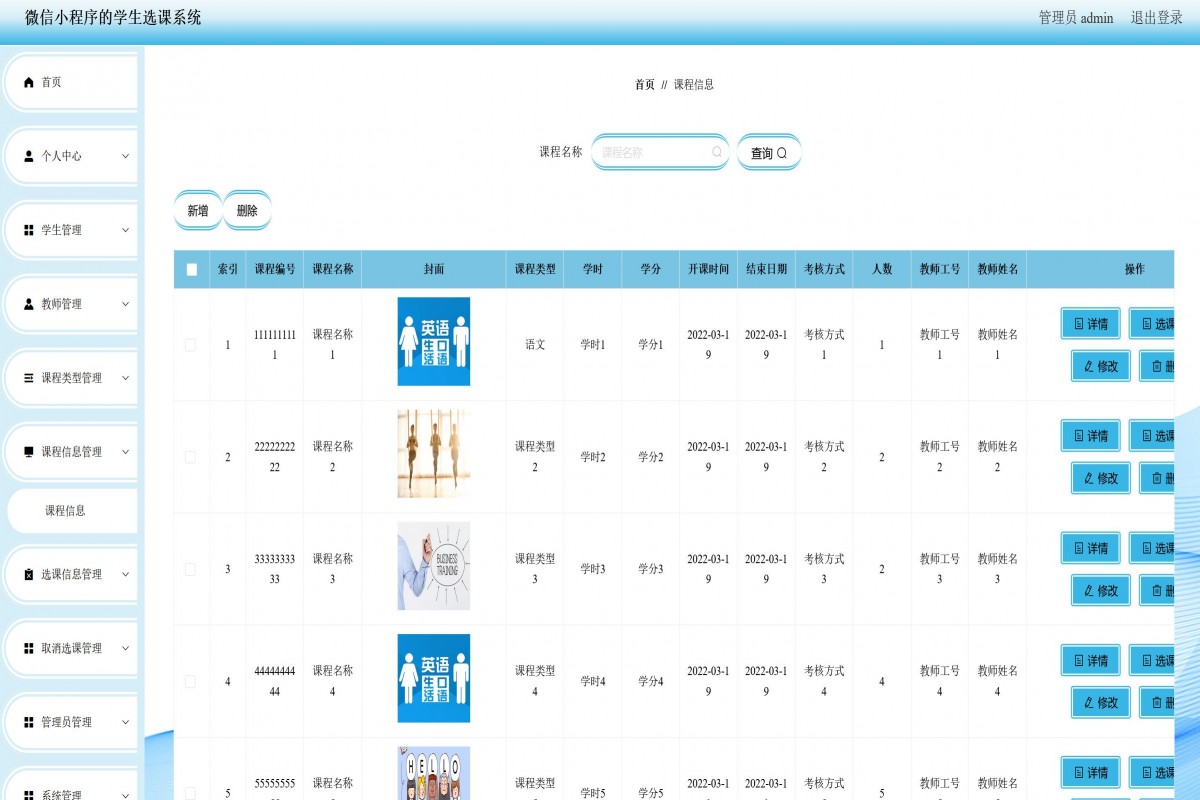Screen dimensions: 1200x800
Task: Collapse the 课程信息管理 chevron
Action: tap(125, 452)
